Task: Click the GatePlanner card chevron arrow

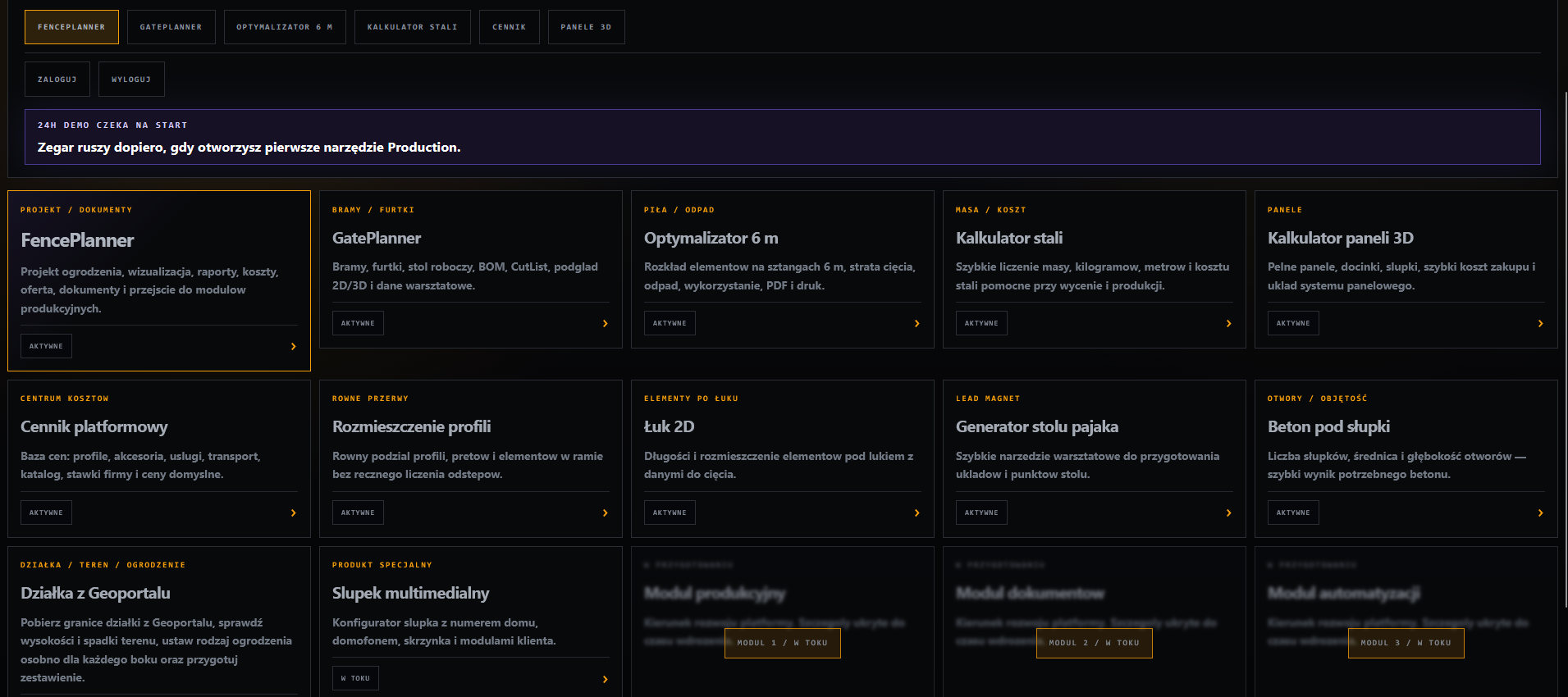Action: [x=605, y=324]
